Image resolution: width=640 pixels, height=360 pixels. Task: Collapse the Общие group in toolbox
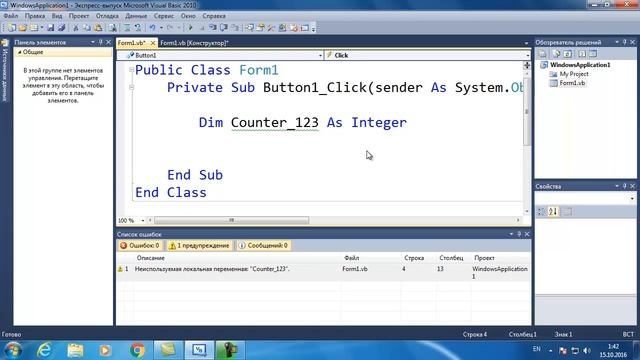click(20, 52)
